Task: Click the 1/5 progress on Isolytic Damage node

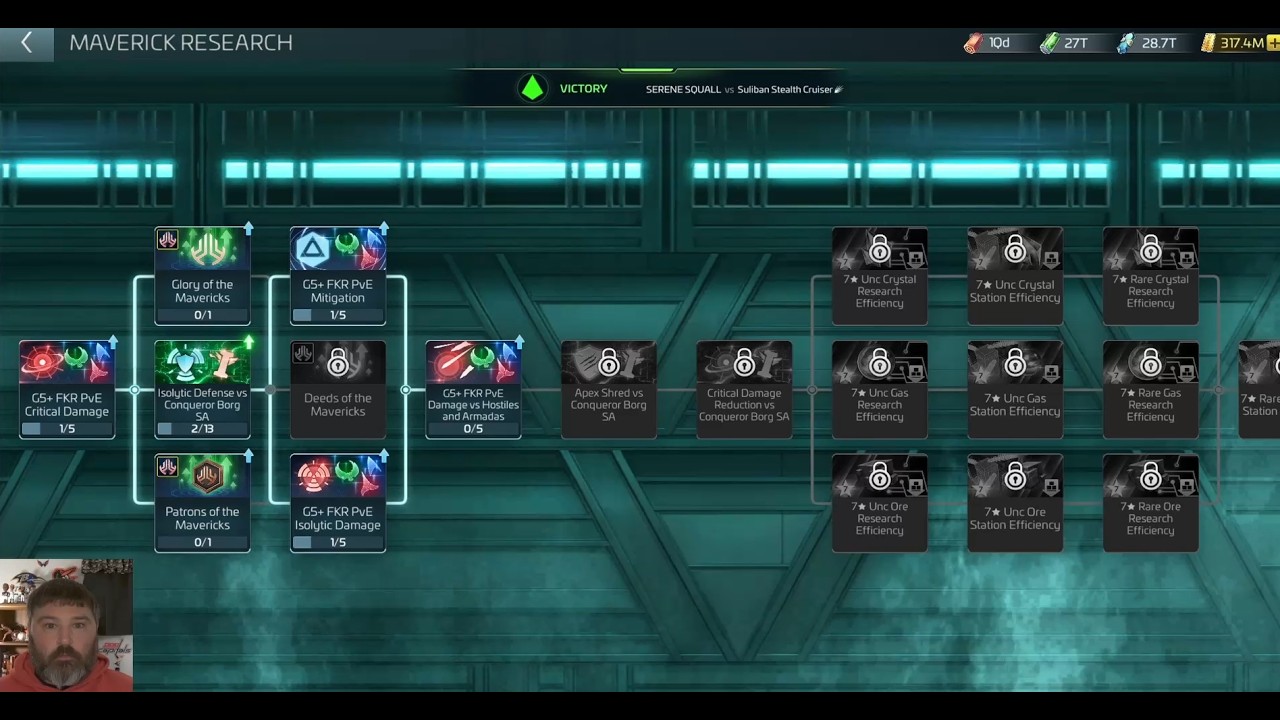Action: coord(338,542)
